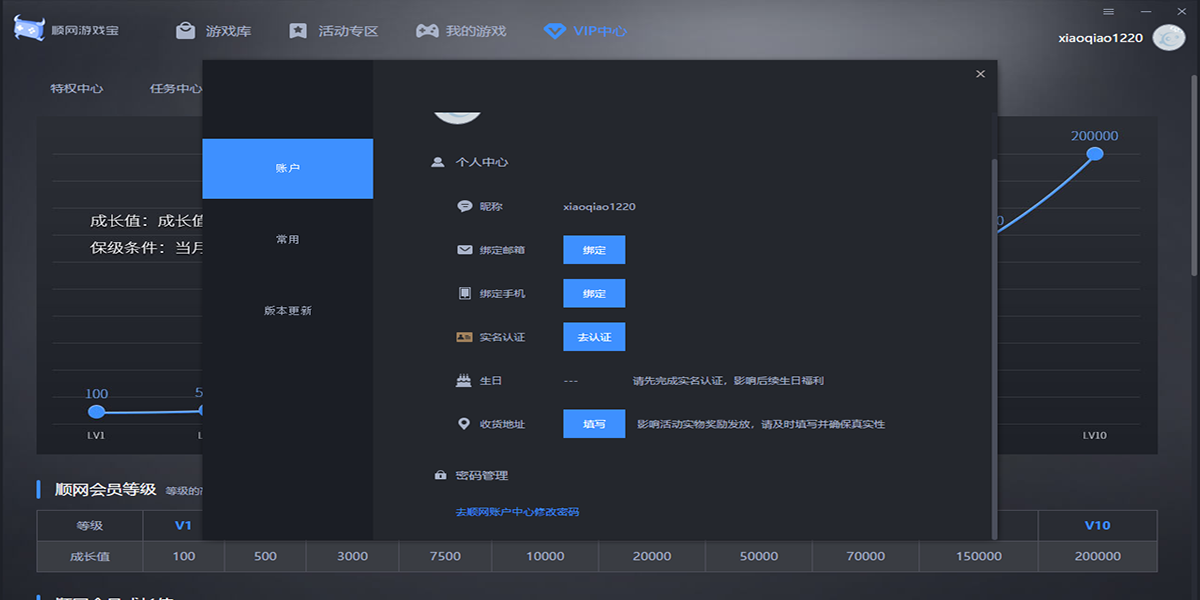1200x600 pixels.
Task: Select the diamond icon for VIP中心
Action: point(555,31)
